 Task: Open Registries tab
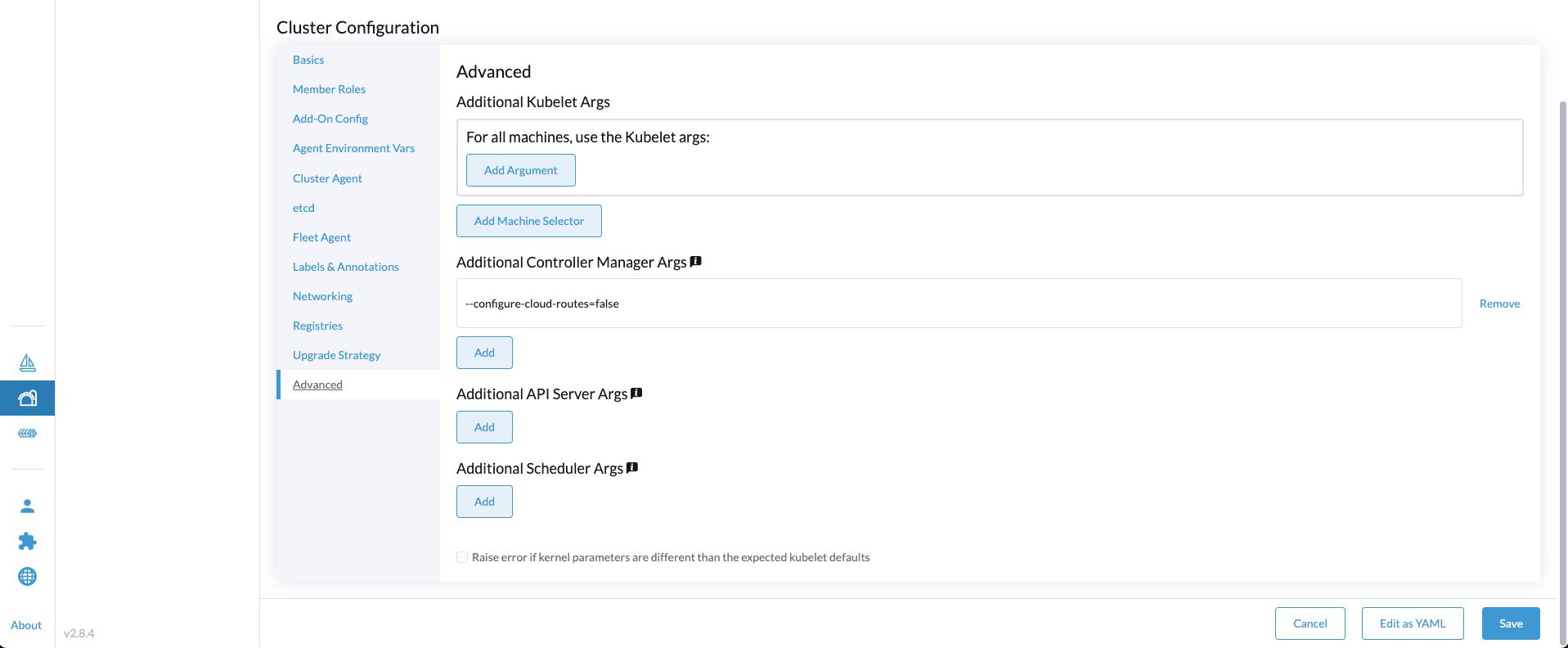(317, 326)
